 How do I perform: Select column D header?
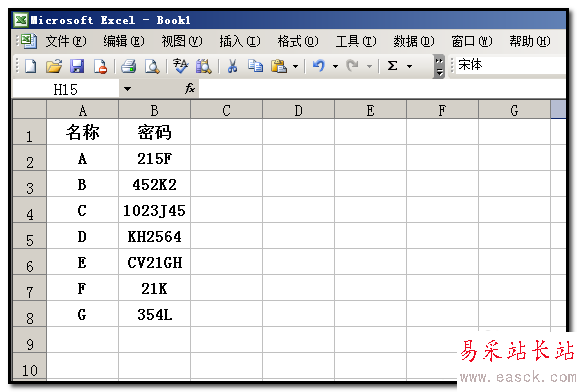click(298, 110)
